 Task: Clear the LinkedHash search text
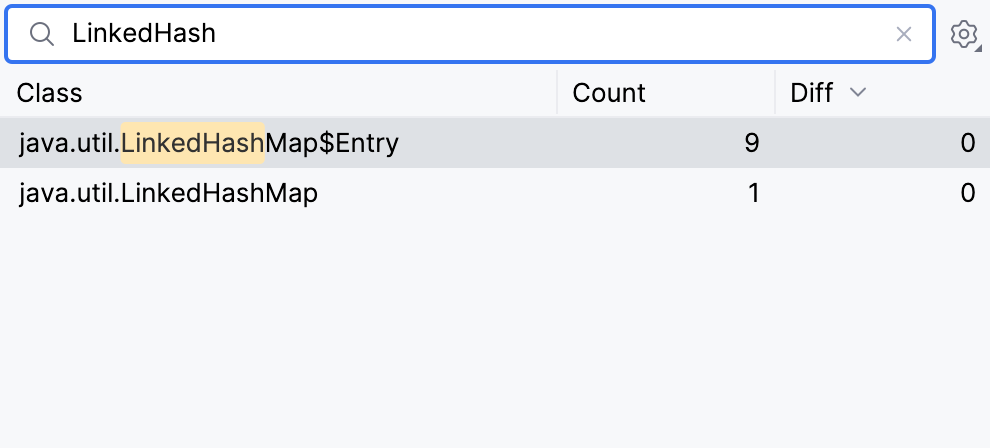point(904,34)
